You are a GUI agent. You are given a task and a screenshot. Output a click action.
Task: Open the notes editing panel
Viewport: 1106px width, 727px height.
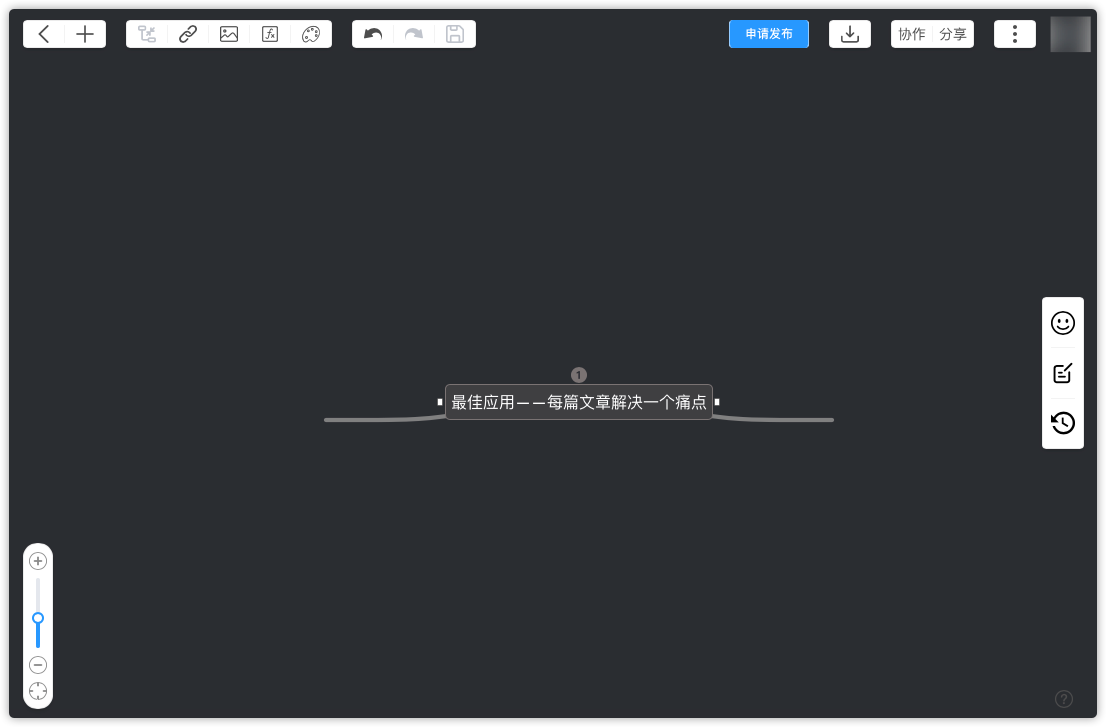click(1062, 372)
